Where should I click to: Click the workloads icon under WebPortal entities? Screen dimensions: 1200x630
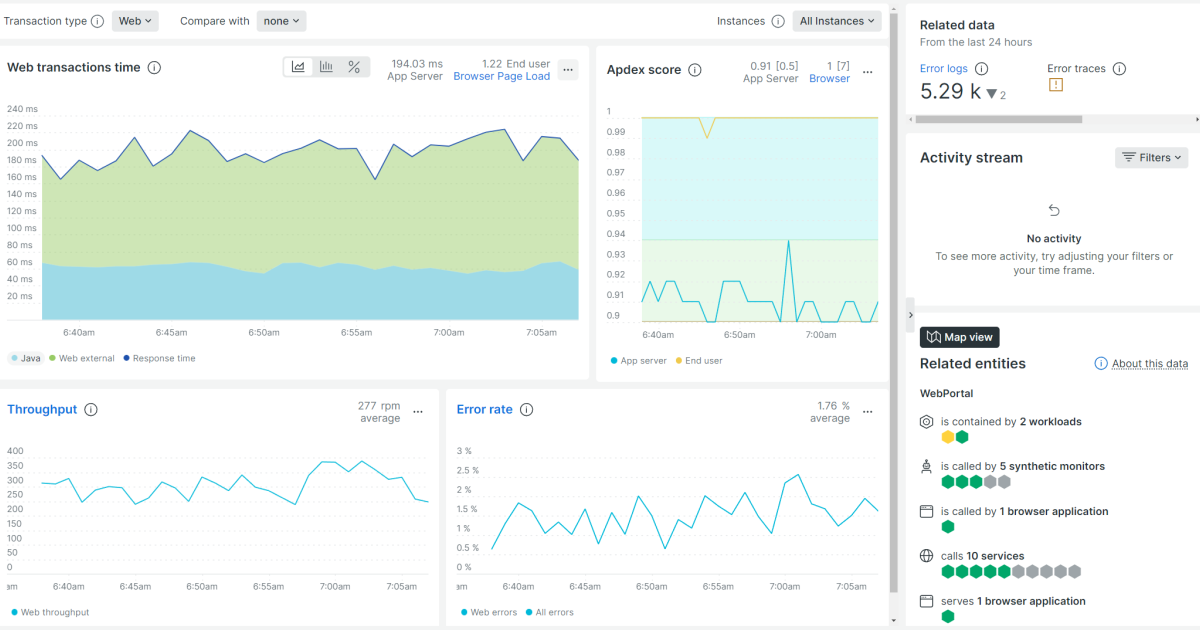click(925, 421)
